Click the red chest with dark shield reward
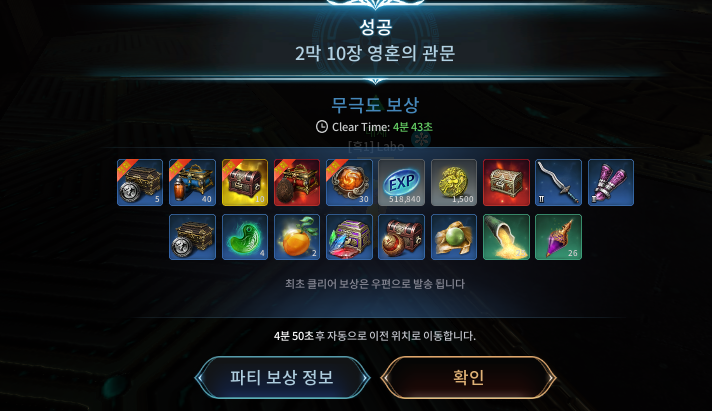 [297, 182]
